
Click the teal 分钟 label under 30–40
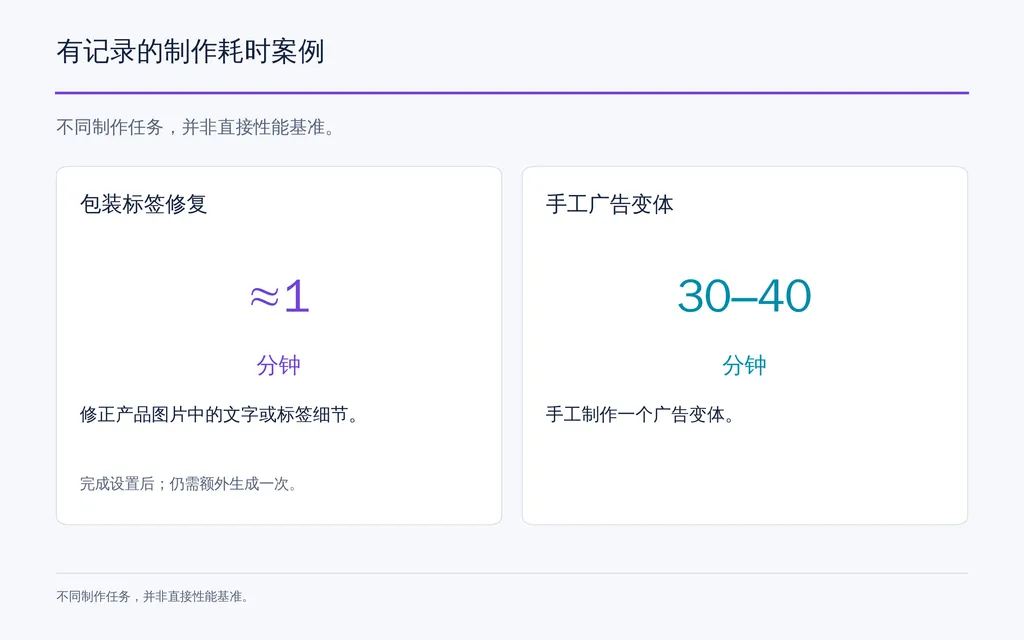click(744, 365)
